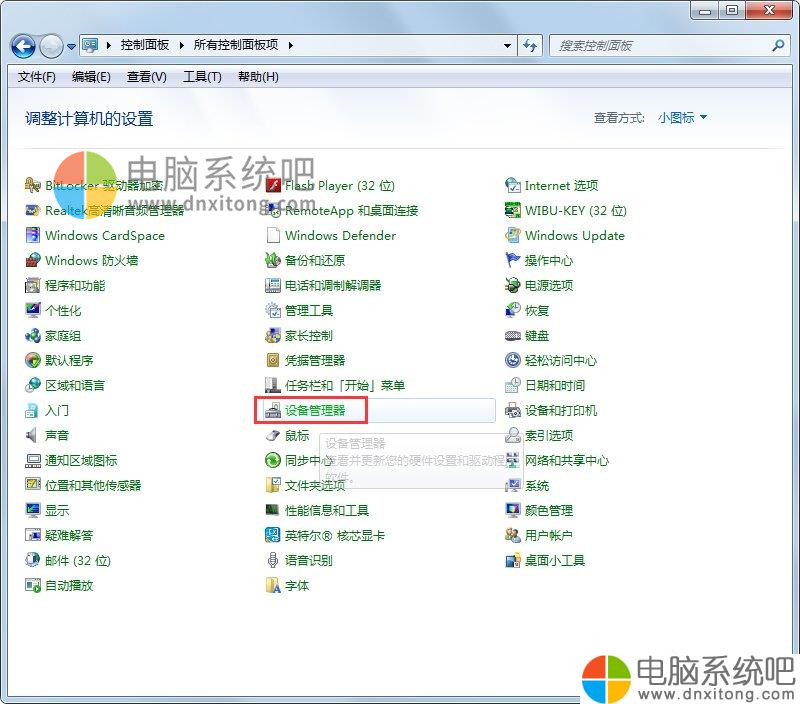The width and height of the screenshot is (800, 704).
Task: Click the Internet 选项 globe icon
Action: 513,185
